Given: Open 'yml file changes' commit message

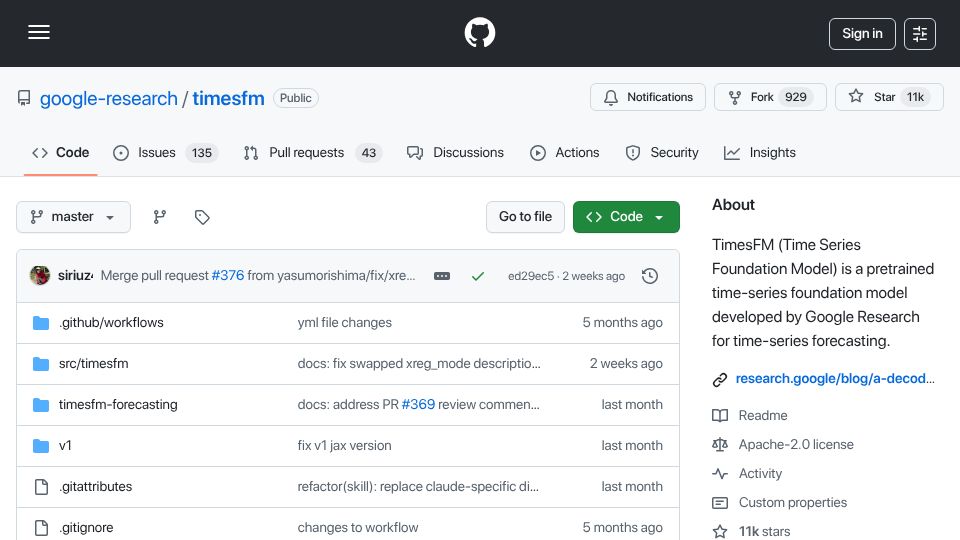Looking at the screenshot, I should click(345, 323).
